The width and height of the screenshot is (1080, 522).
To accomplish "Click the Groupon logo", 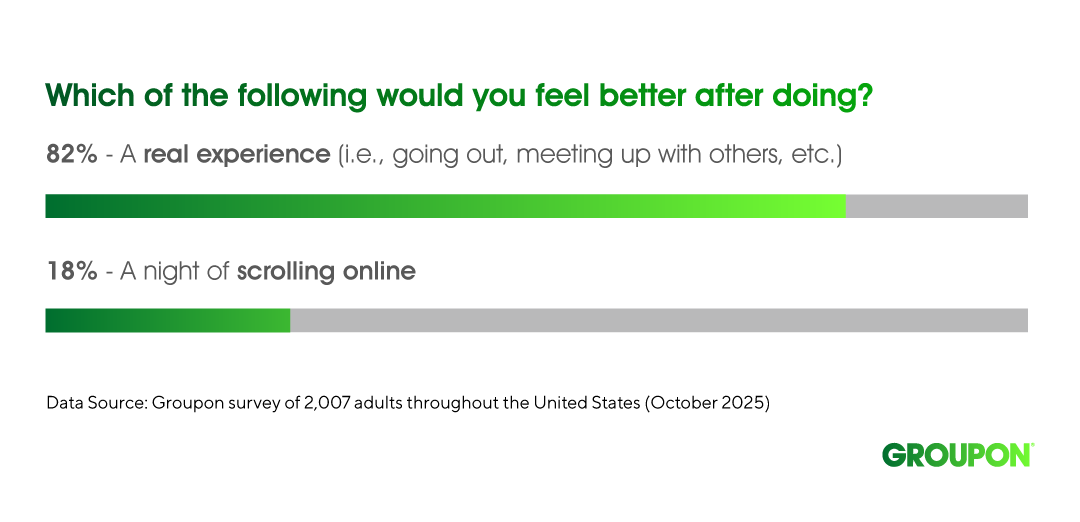I will [955, 455].
